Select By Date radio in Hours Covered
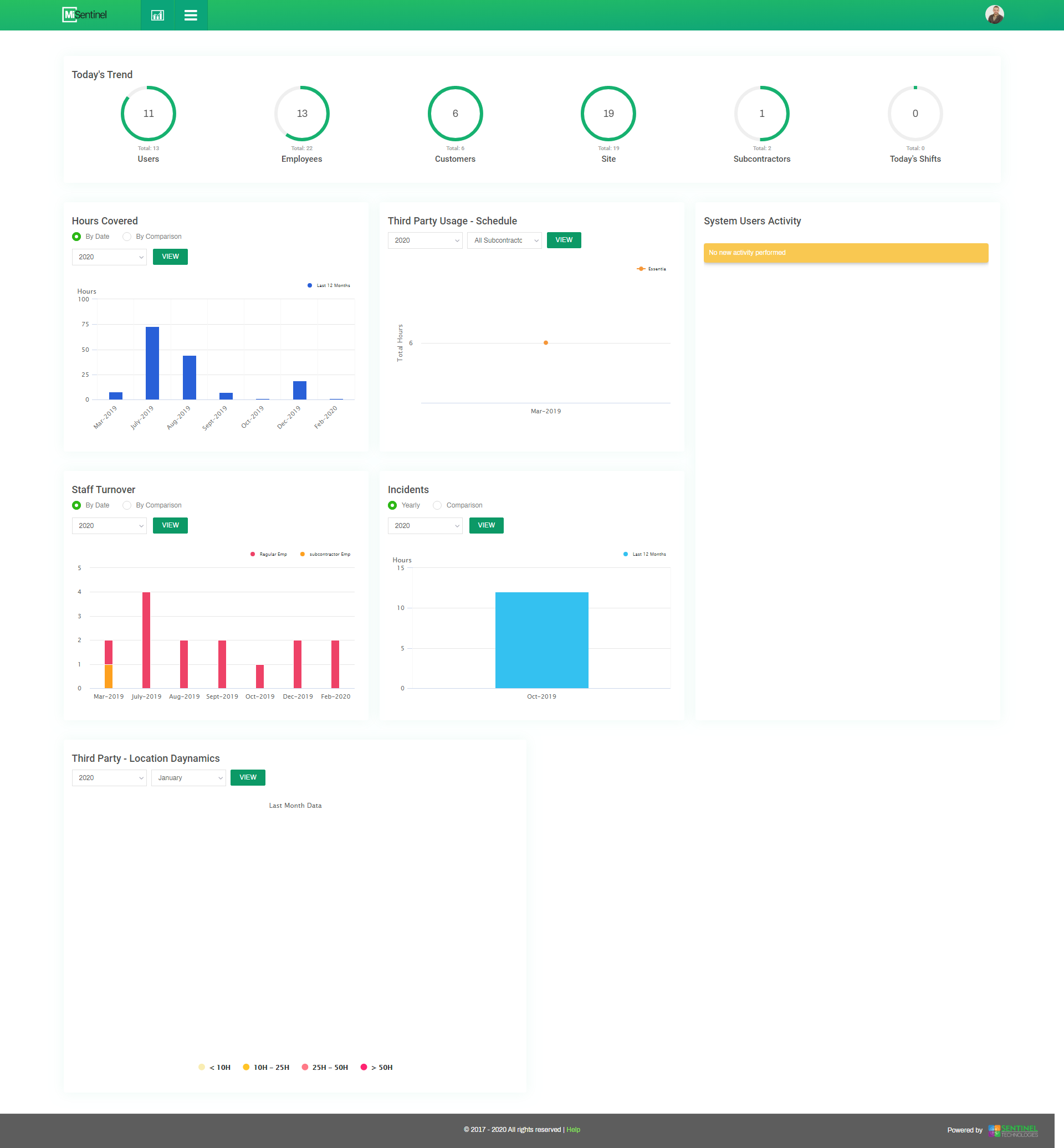 click(76, 237)
